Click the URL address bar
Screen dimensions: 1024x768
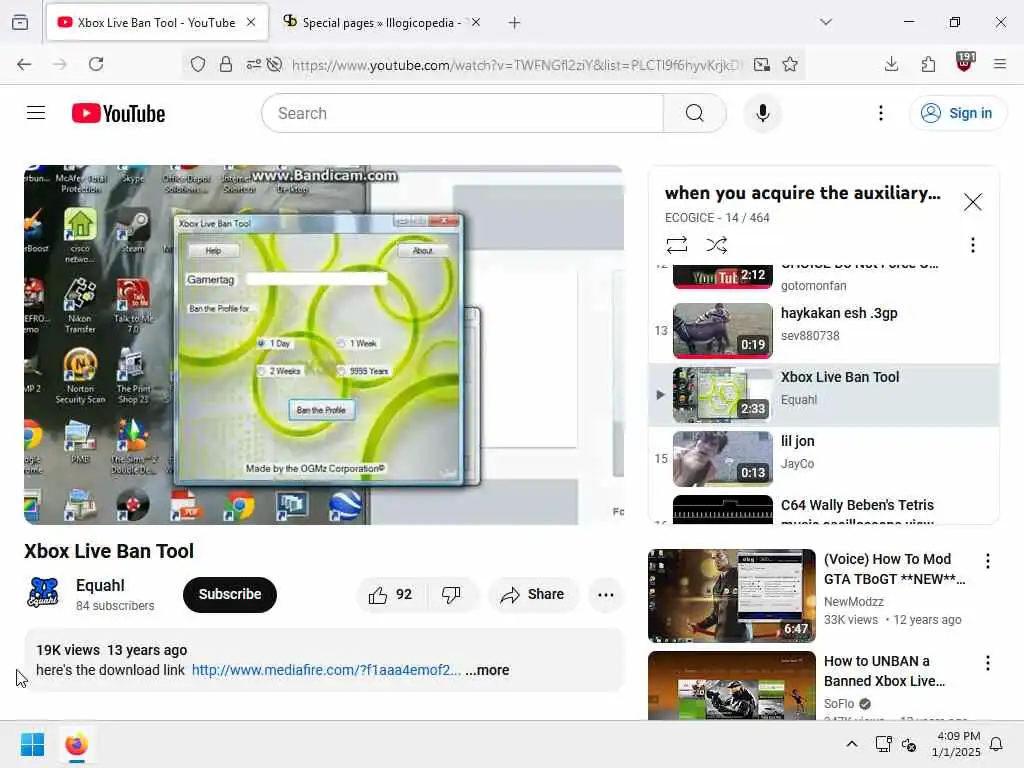[516, 65]
